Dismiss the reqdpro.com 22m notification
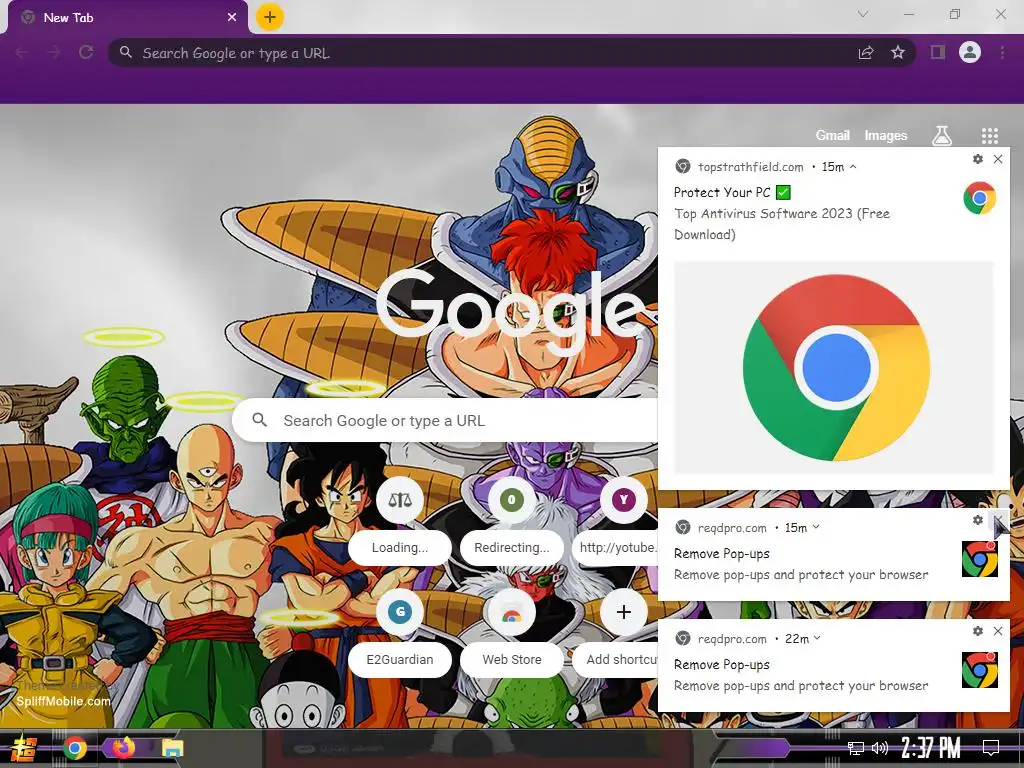Screen dimensions: 1024x768 click(x=998, y=631)
